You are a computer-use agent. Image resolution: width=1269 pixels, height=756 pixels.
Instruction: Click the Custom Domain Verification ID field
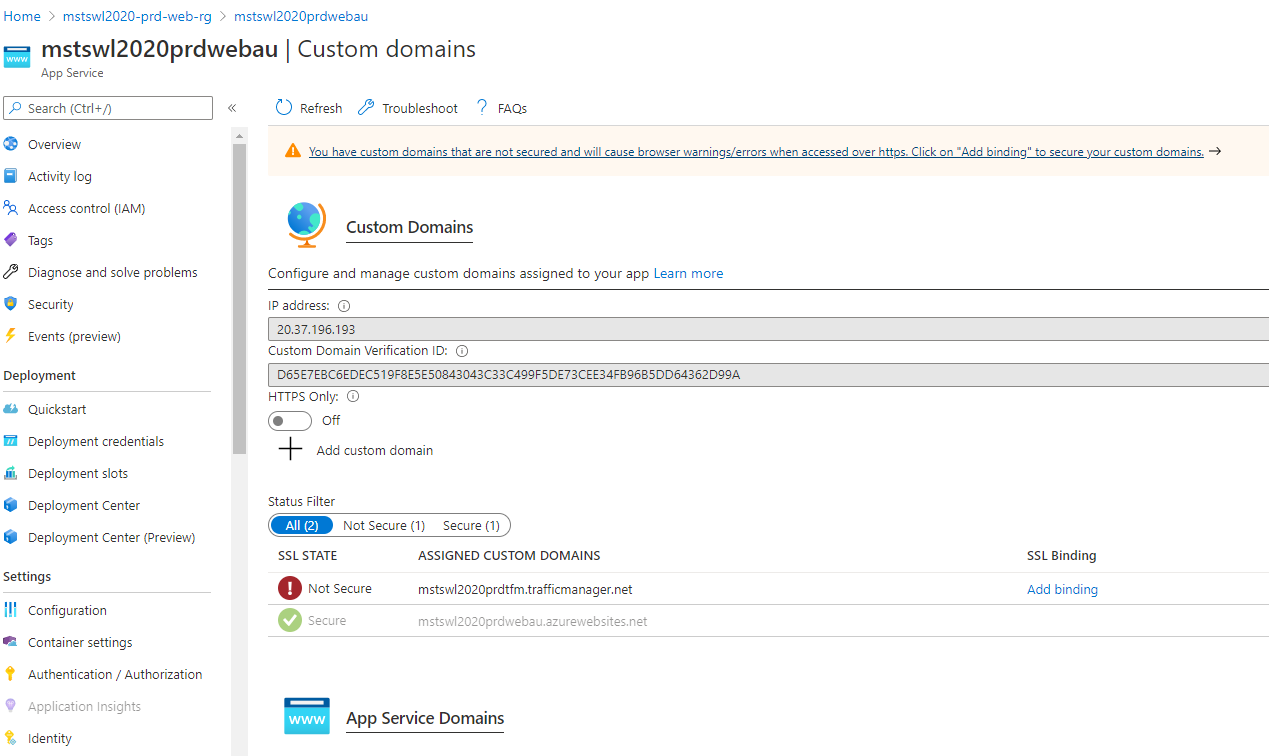pyautogui.click(x=768, y=374)
